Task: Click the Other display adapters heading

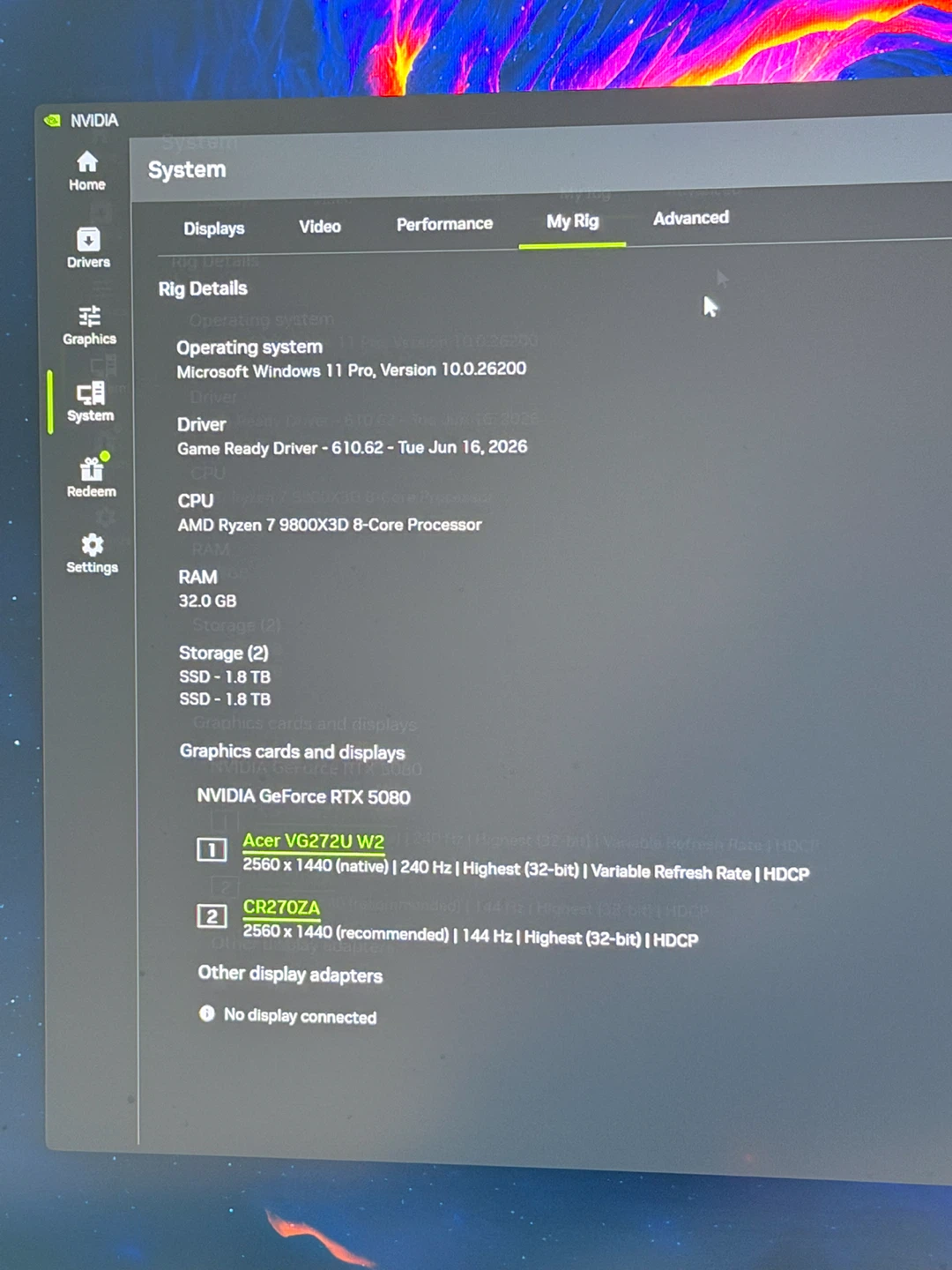Action: (x=290, y=974)
